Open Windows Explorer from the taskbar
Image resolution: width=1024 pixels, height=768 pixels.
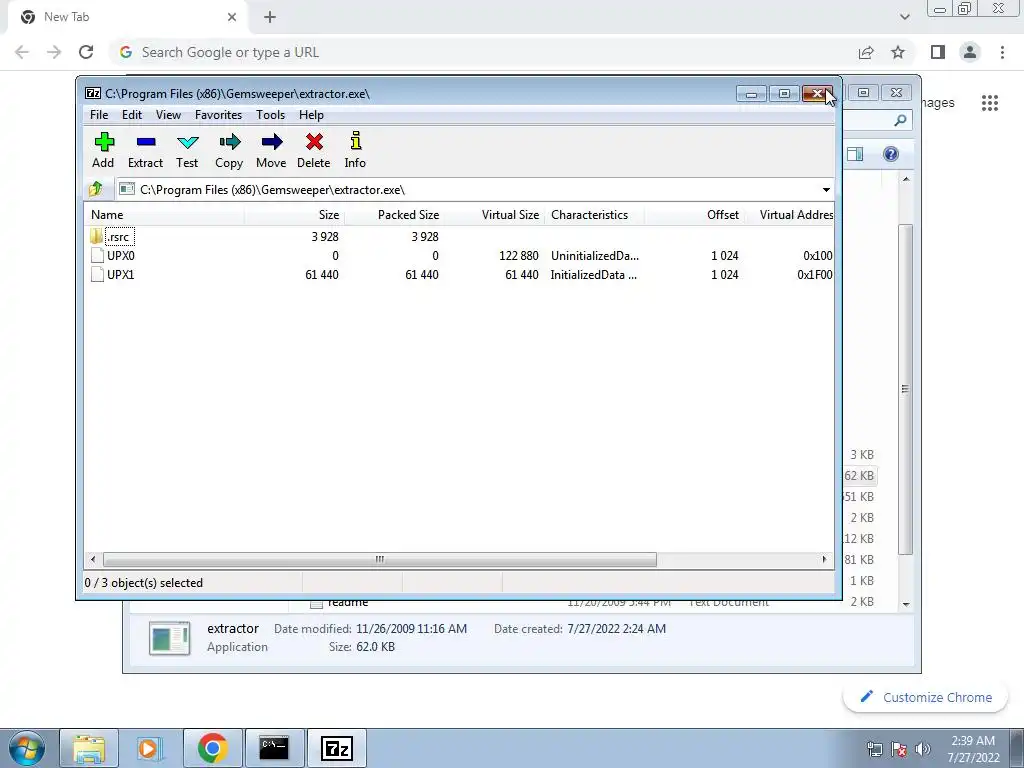click(x=89, y=748)
